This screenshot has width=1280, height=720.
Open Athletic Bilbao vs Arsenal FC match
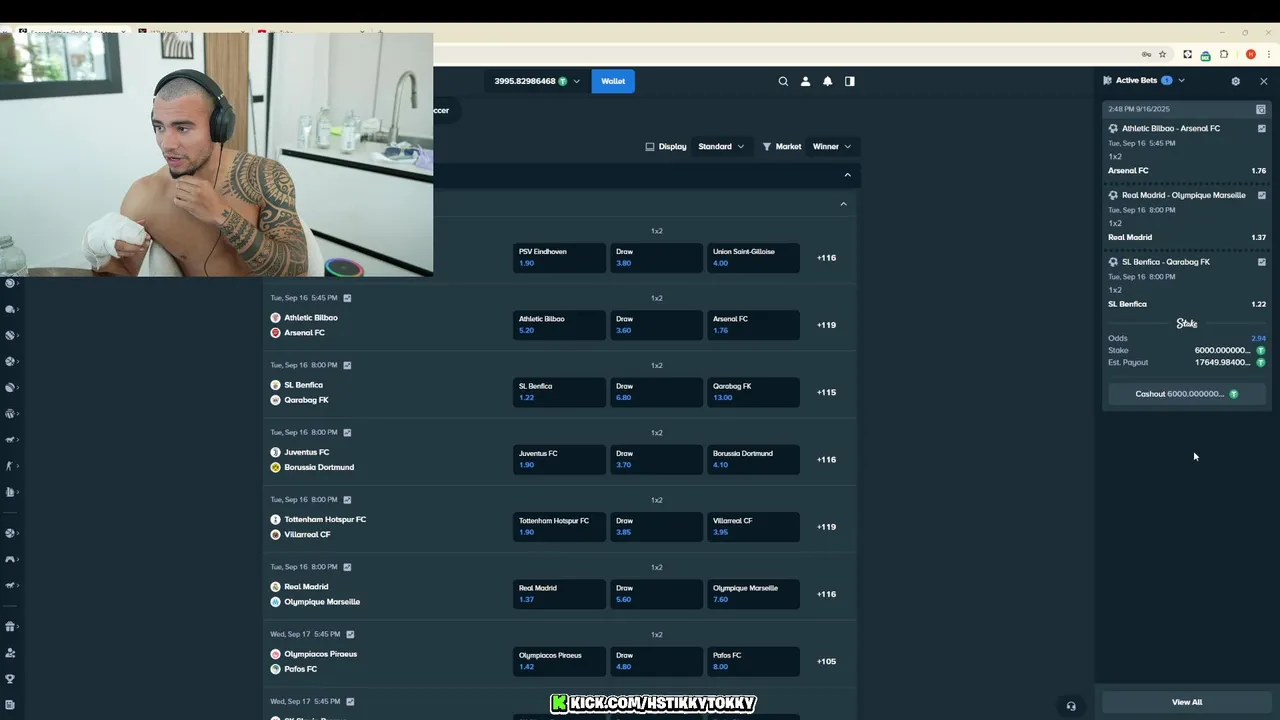click(x=311, y=325)
